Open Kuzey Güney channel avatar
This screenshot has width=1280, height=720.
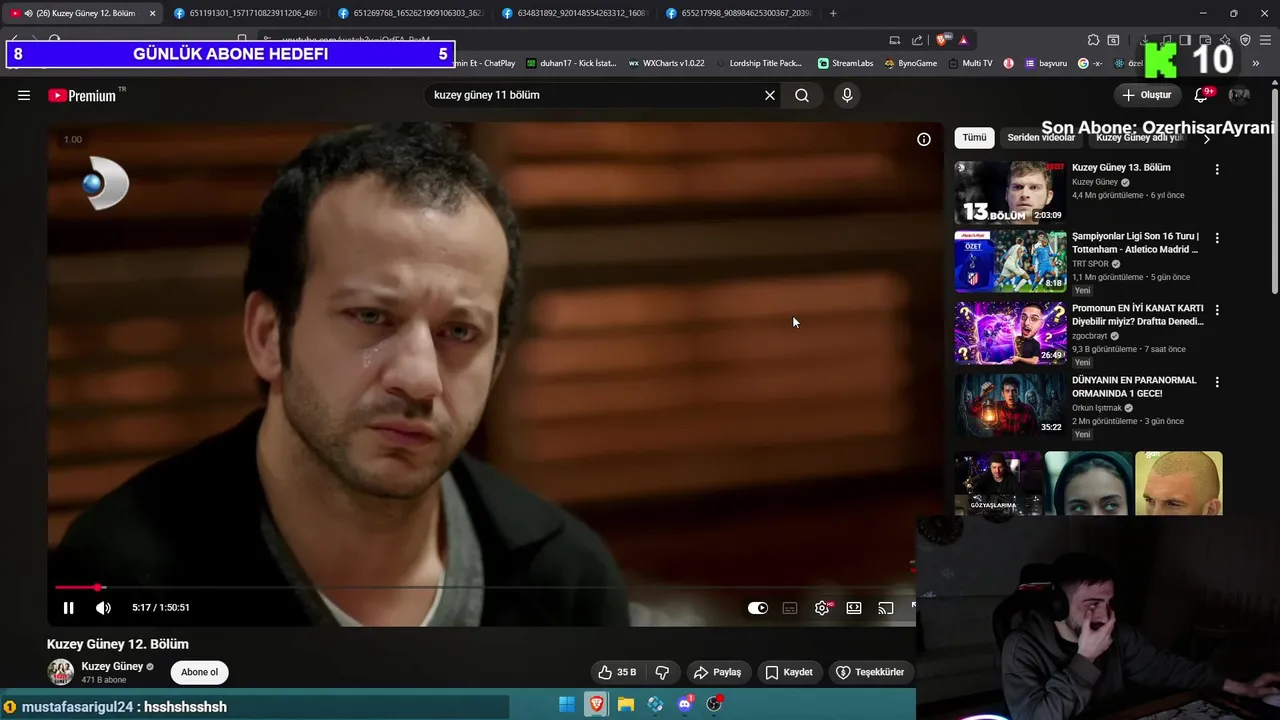click(61, 672)
